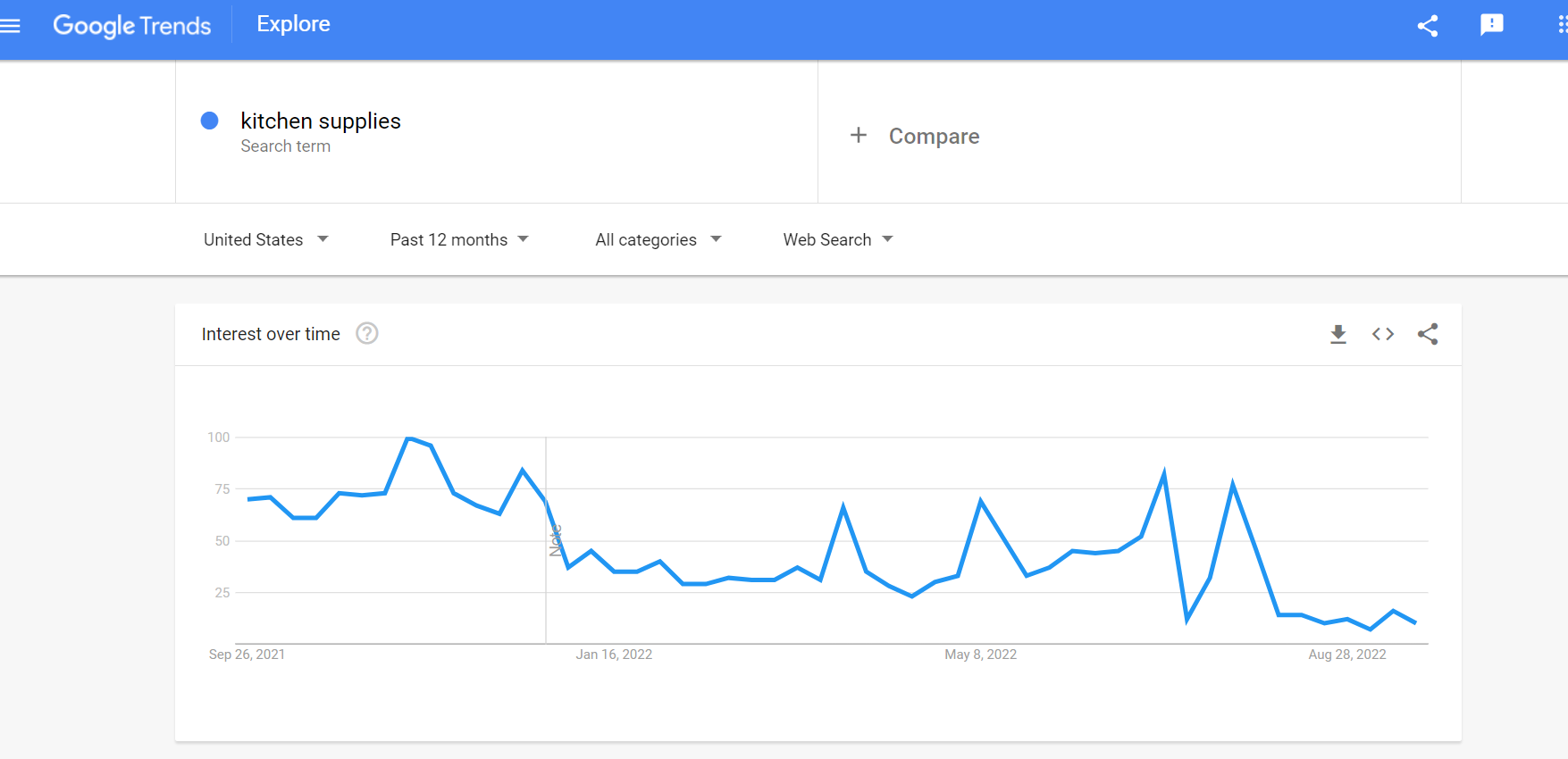The height and width of the screenshot is (759, 1568).
Task: Expand the All categories dropdown
Action: (x=658, y=239)
